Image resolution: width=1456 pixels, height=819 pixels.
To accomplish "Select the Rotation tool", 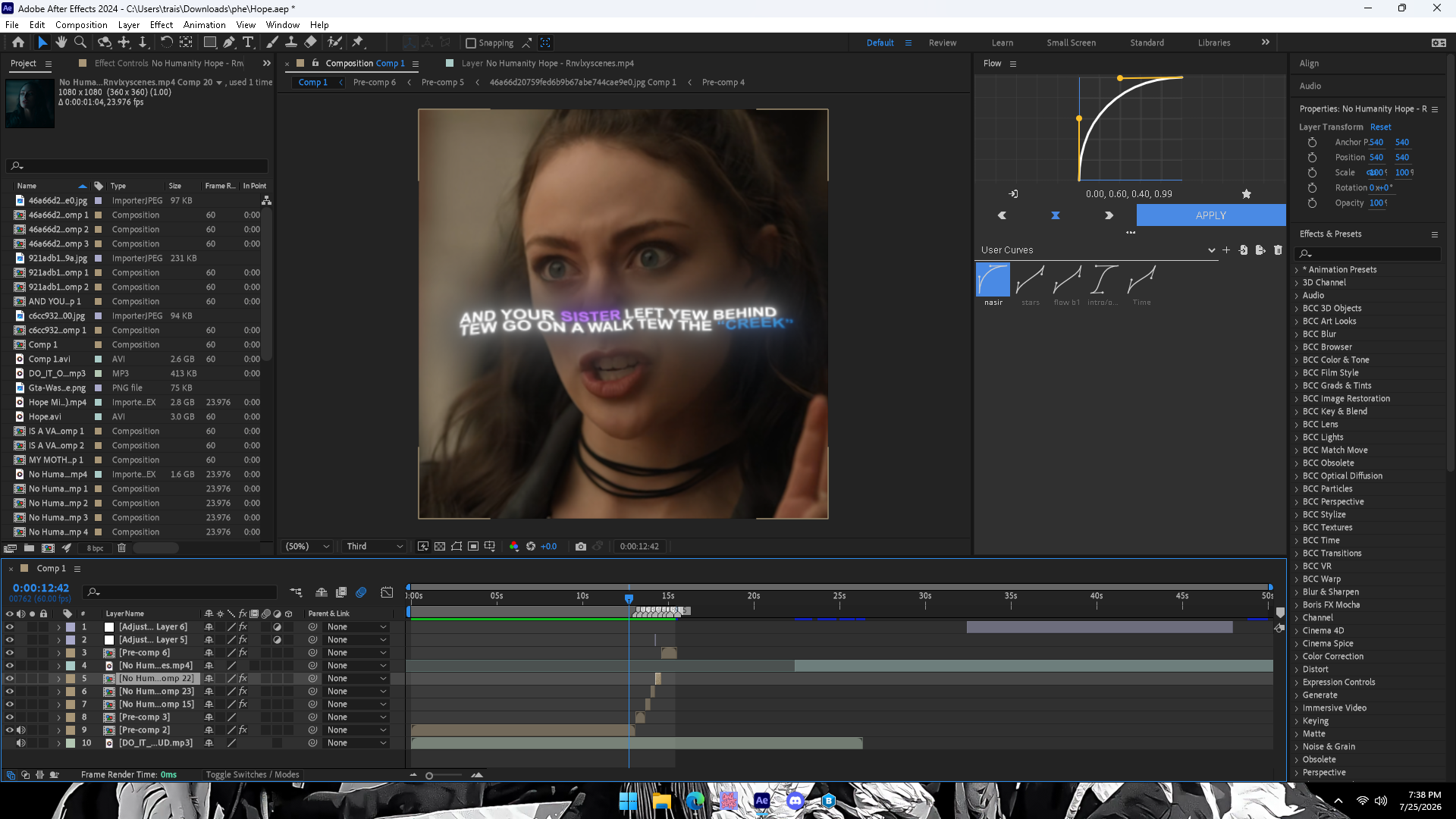I will tap(166, 42).
